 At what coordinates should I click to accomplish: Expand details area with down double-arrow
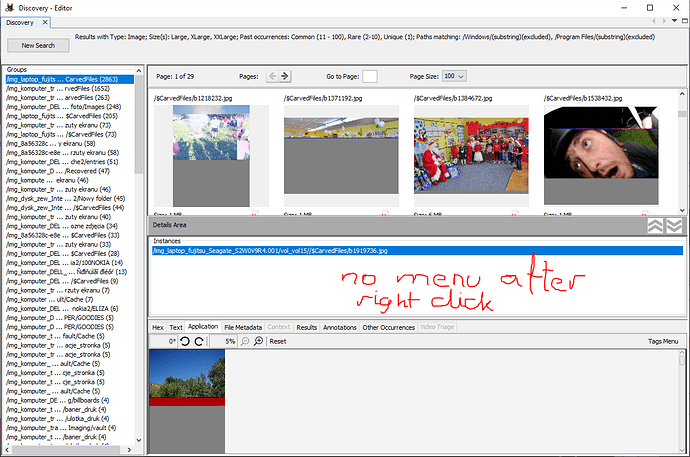674,225
